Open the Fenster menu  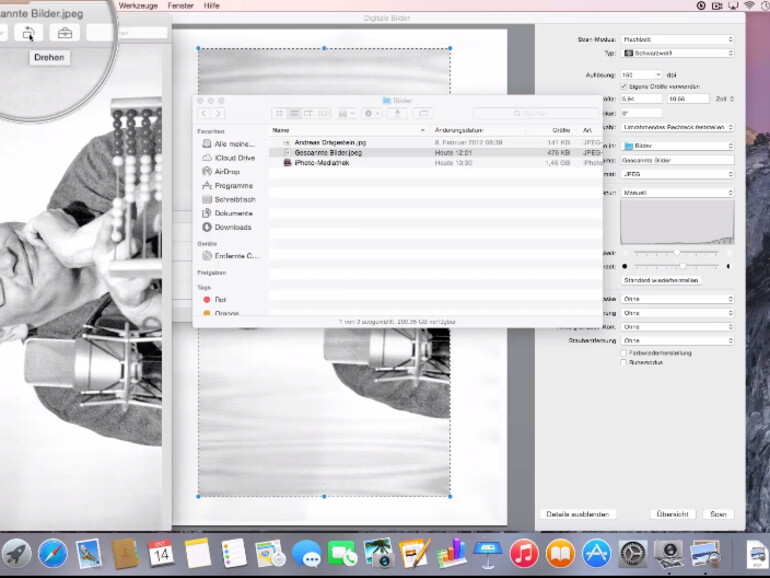[x=180, y=5]
